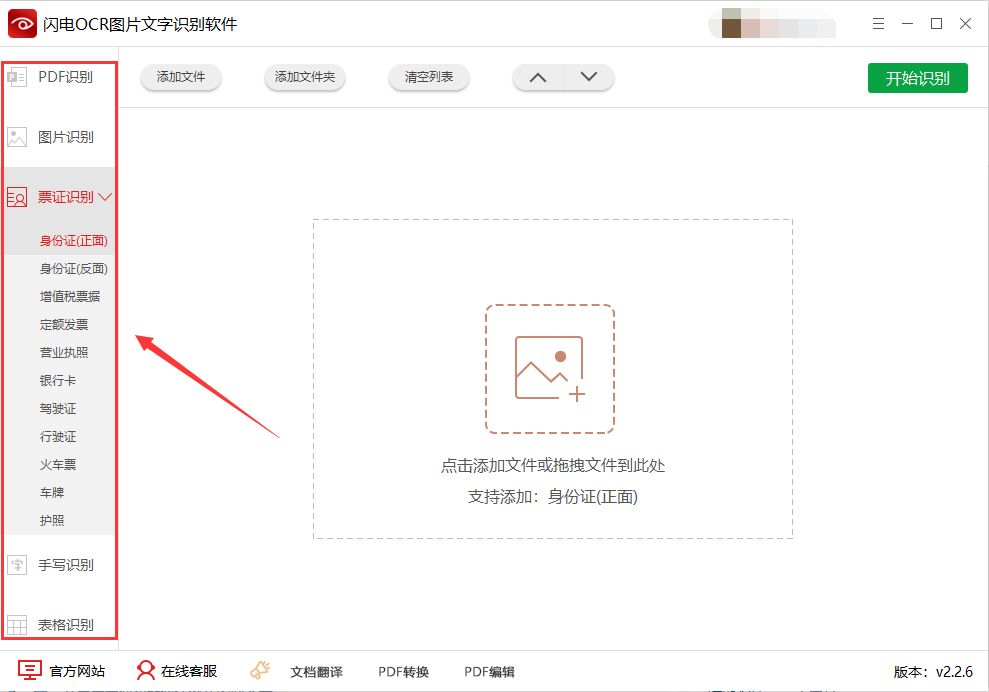Click the 表格识别 table grid icon
This screenshot has height=692, width=989.
(x=17, y=625)
